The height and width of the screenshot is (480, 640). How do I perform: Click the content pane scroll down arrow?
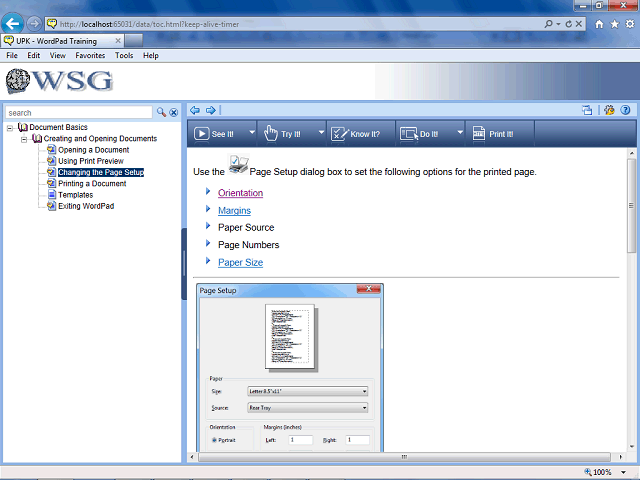coord(631,447)
